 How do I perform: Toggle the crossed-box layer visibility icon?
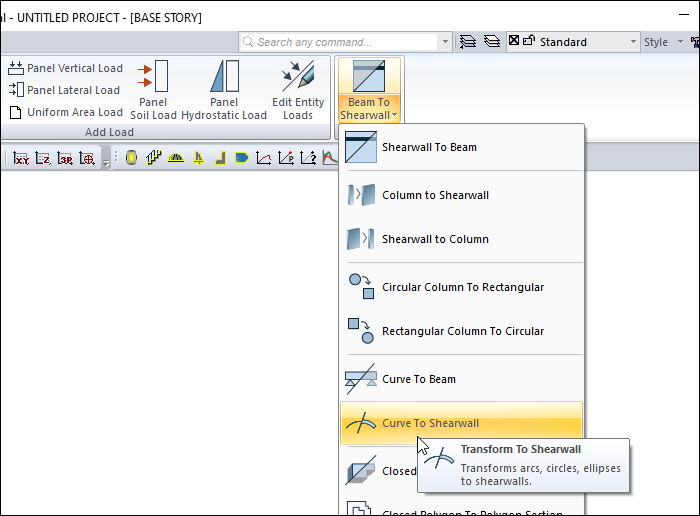click(514, 41)
